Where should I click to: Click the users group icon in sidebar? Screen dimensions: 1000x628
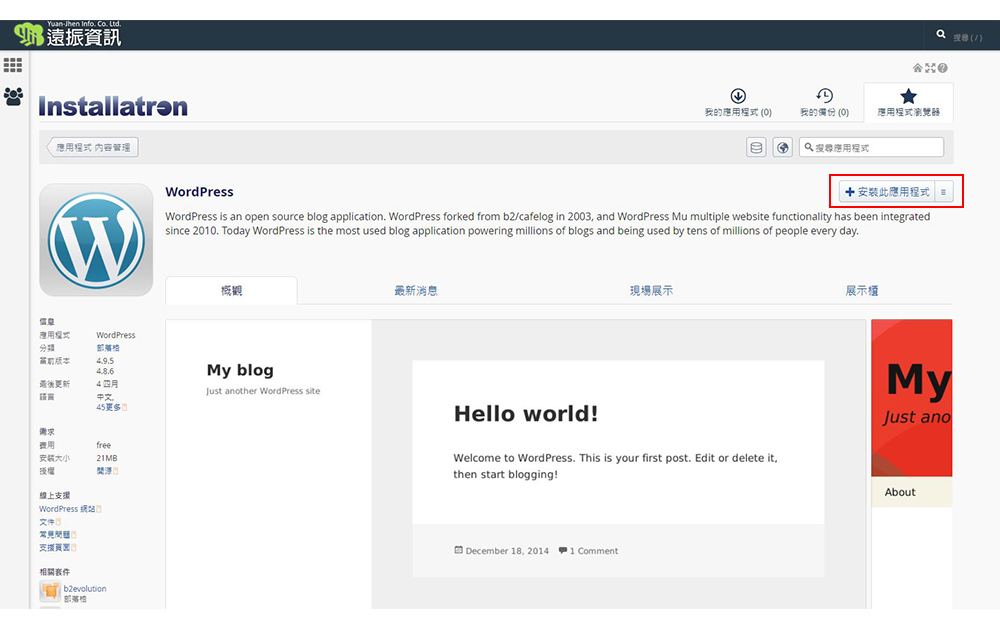13,97
